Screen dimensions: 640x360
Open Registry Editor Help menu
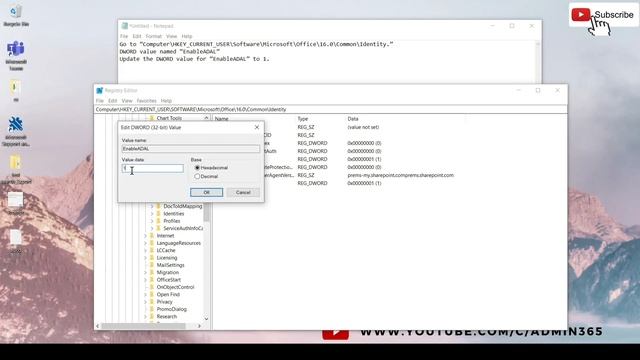166,100
